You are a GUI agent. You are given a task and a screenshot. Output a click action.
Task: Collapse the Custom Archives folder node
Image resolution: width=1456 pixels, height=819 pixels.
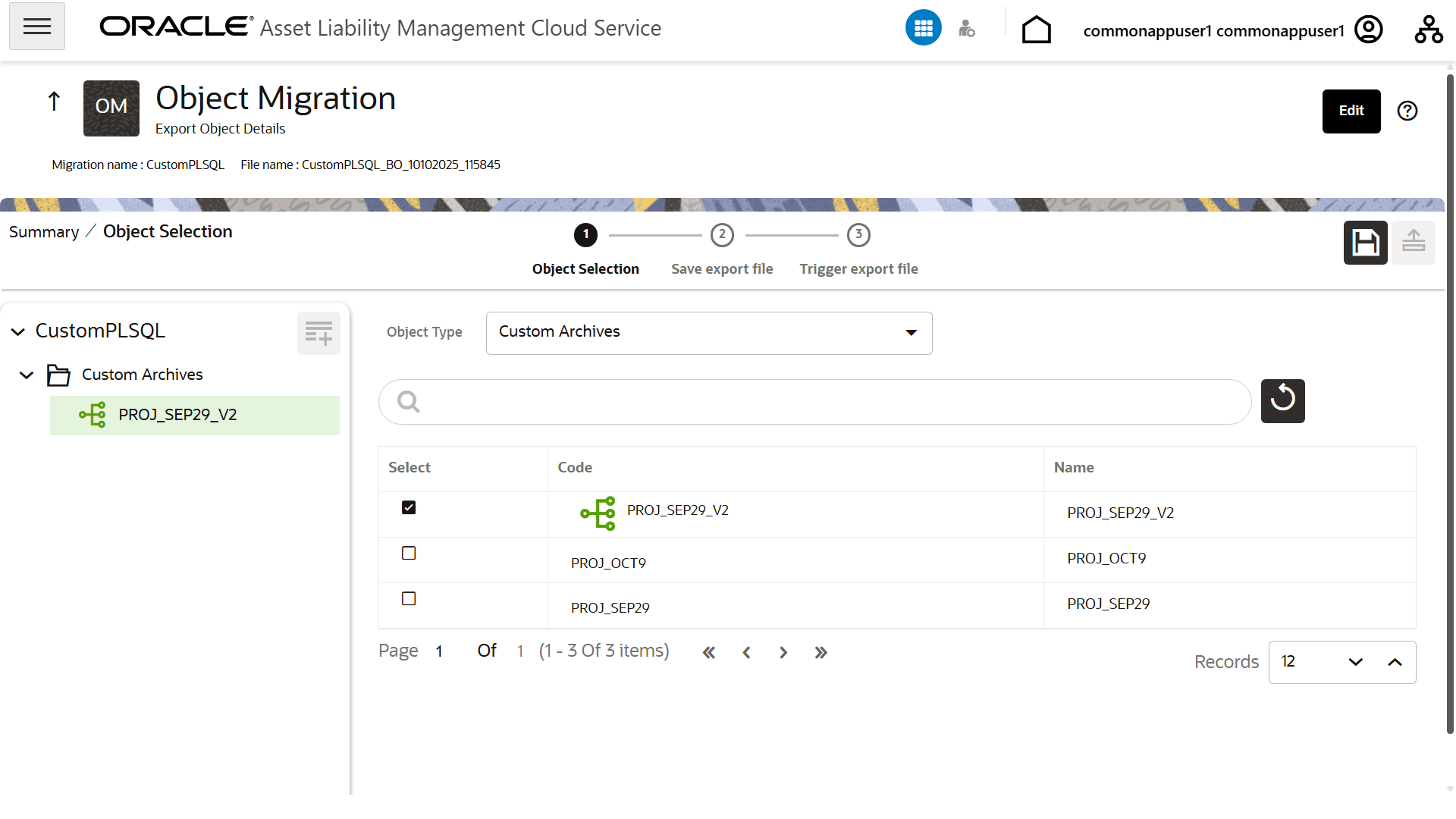[x=27, y=375]
